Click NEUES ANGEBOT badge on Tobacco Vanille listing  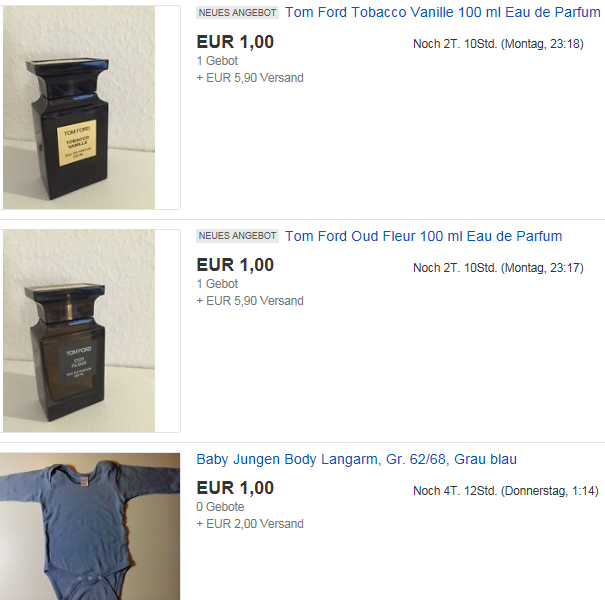[237, 13]
